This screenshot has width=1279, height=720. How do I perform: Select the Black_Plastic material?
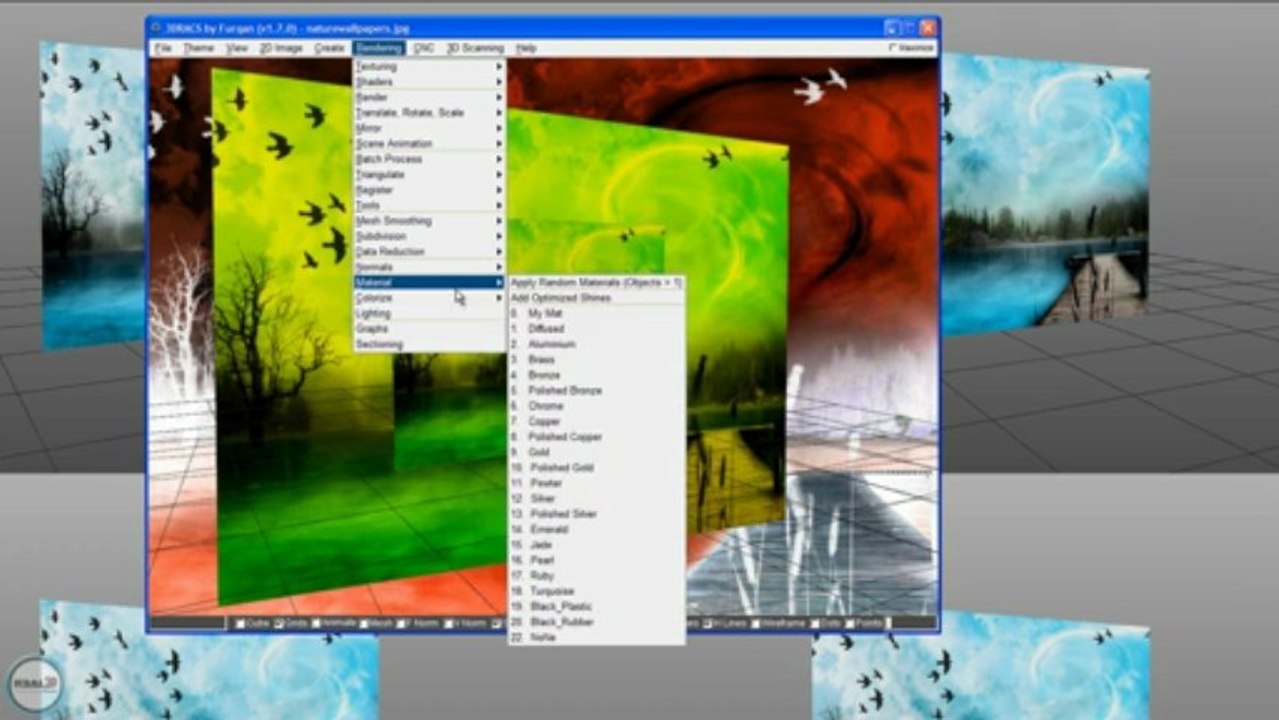pyautogui.click(x=596, y=606)
